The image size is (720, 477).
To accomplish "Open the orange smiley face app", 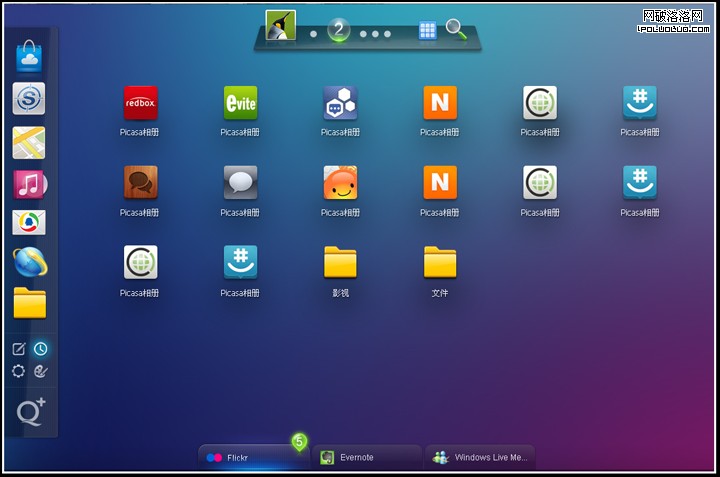I will point(340,182).
